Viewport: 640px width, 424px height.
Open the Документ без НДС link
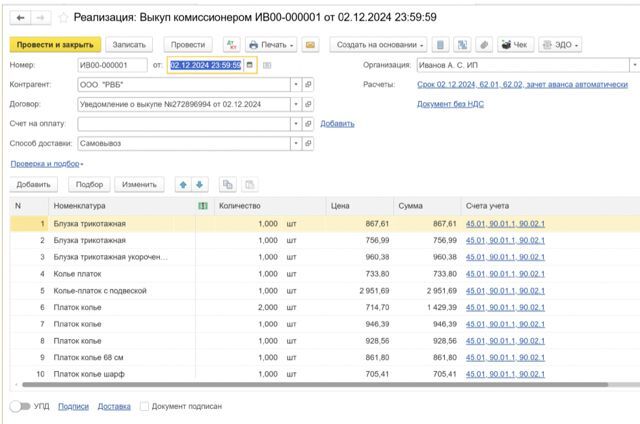pos(450,104)
